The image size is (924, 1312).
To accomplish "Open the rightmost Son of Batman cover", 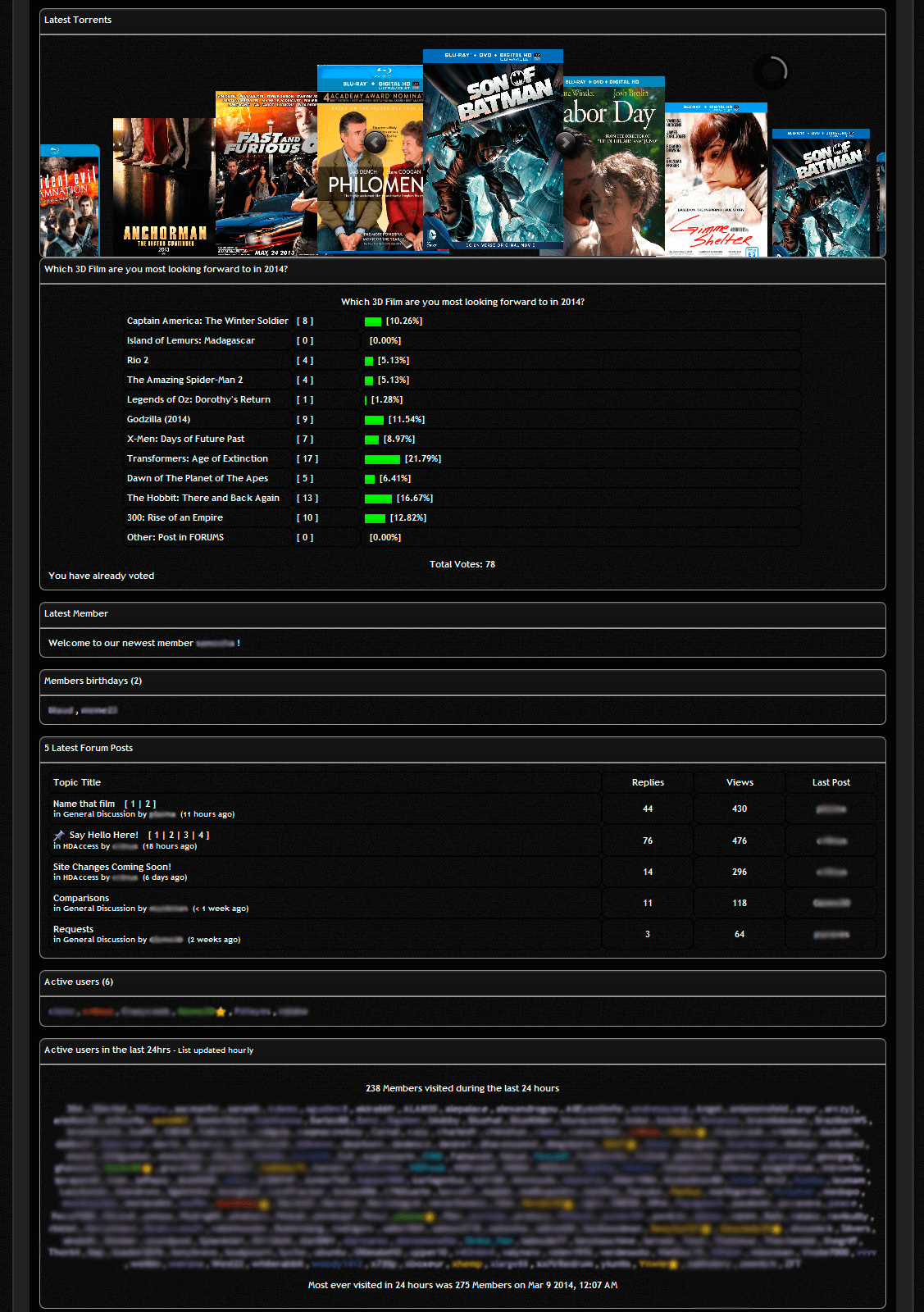I will 821,193.
